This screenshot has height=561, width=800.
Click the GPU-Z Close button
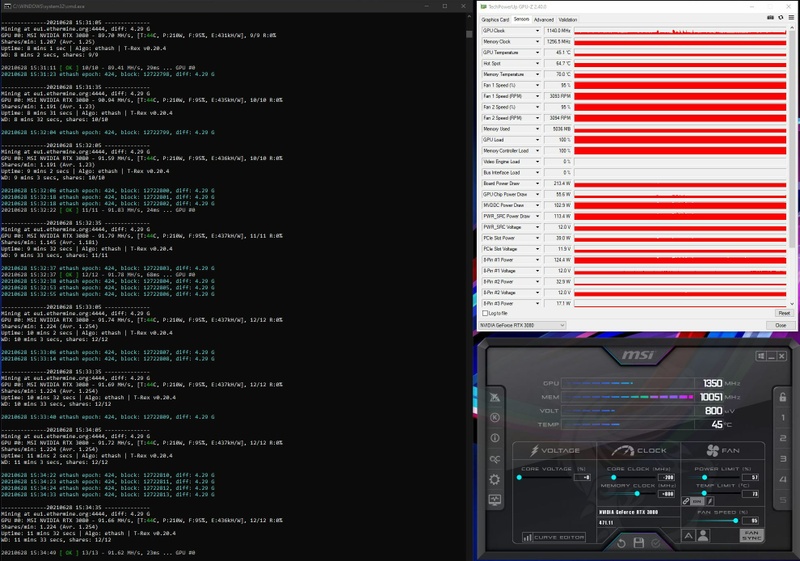point(781,325)
